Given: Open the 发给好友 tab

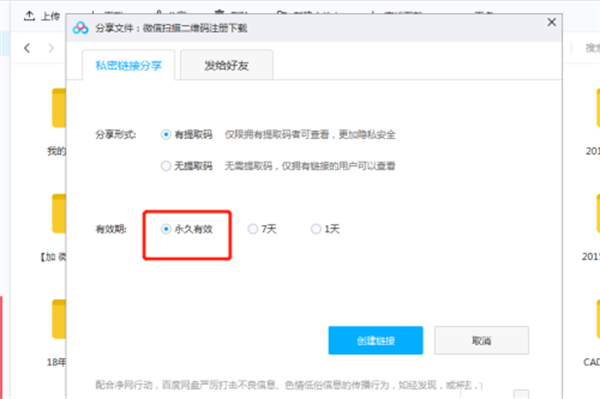Looking at the screenshot, I should (x=227, y=65).
